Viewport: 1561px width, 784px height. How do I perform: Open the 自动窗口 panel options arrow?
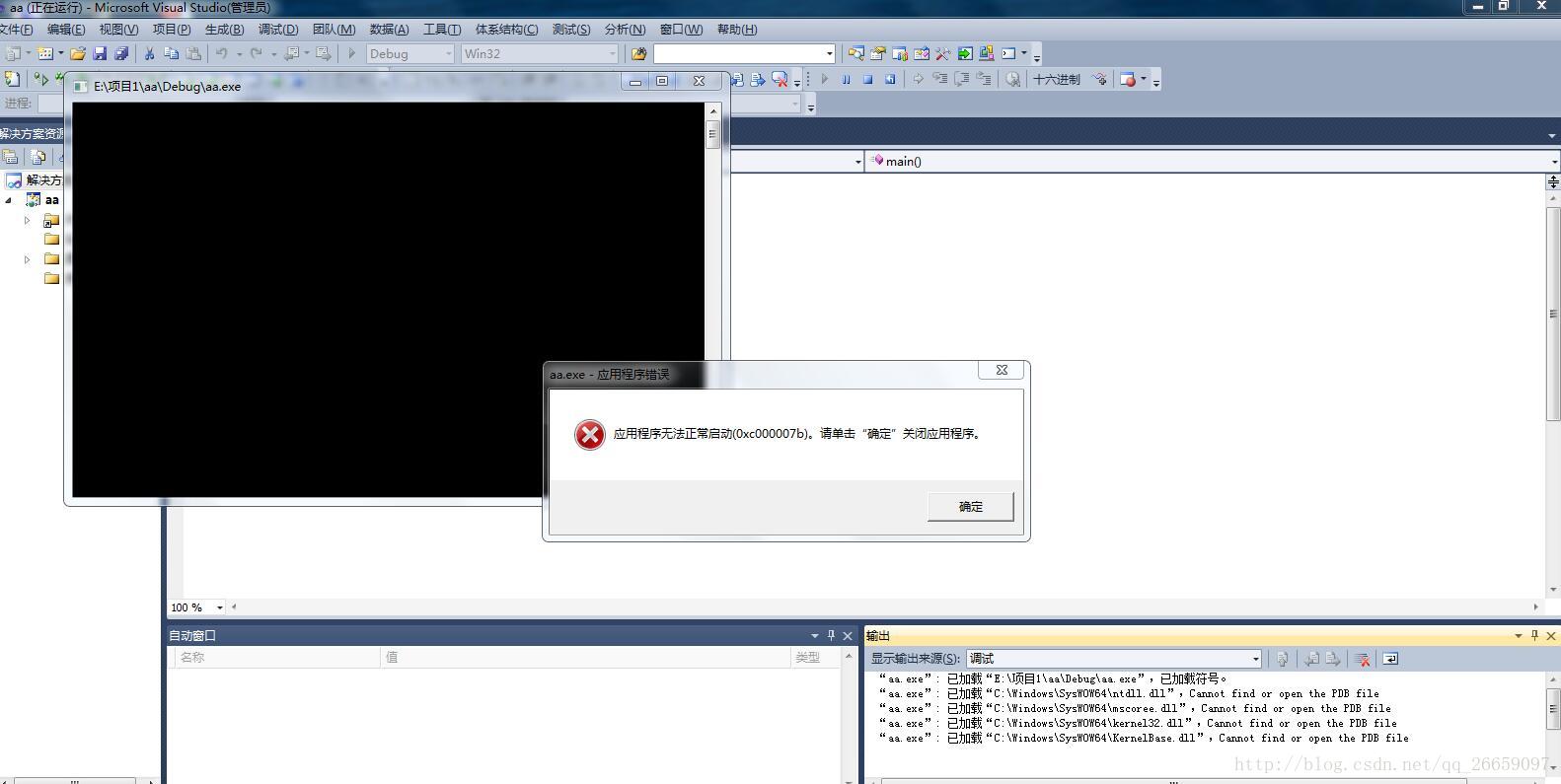814,636
